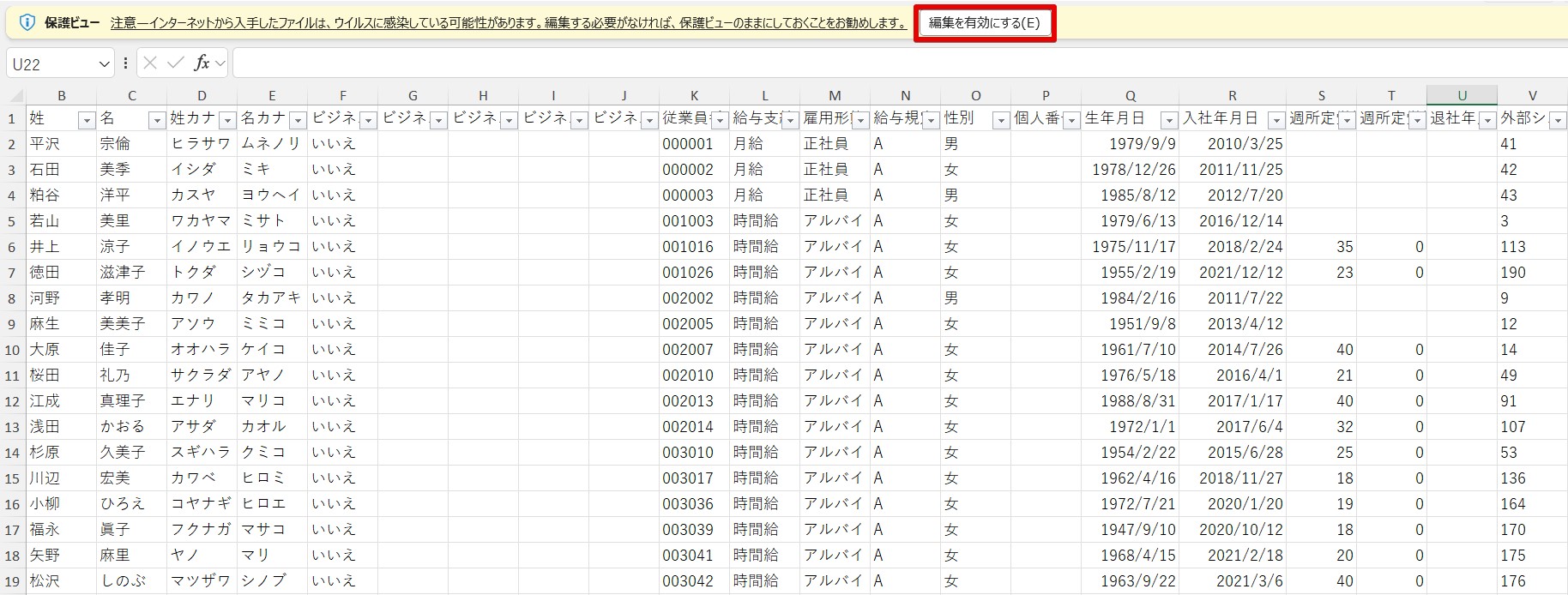Select cell containing 美季
This screenshot has height=595, width=1568.
pos(131,170)
